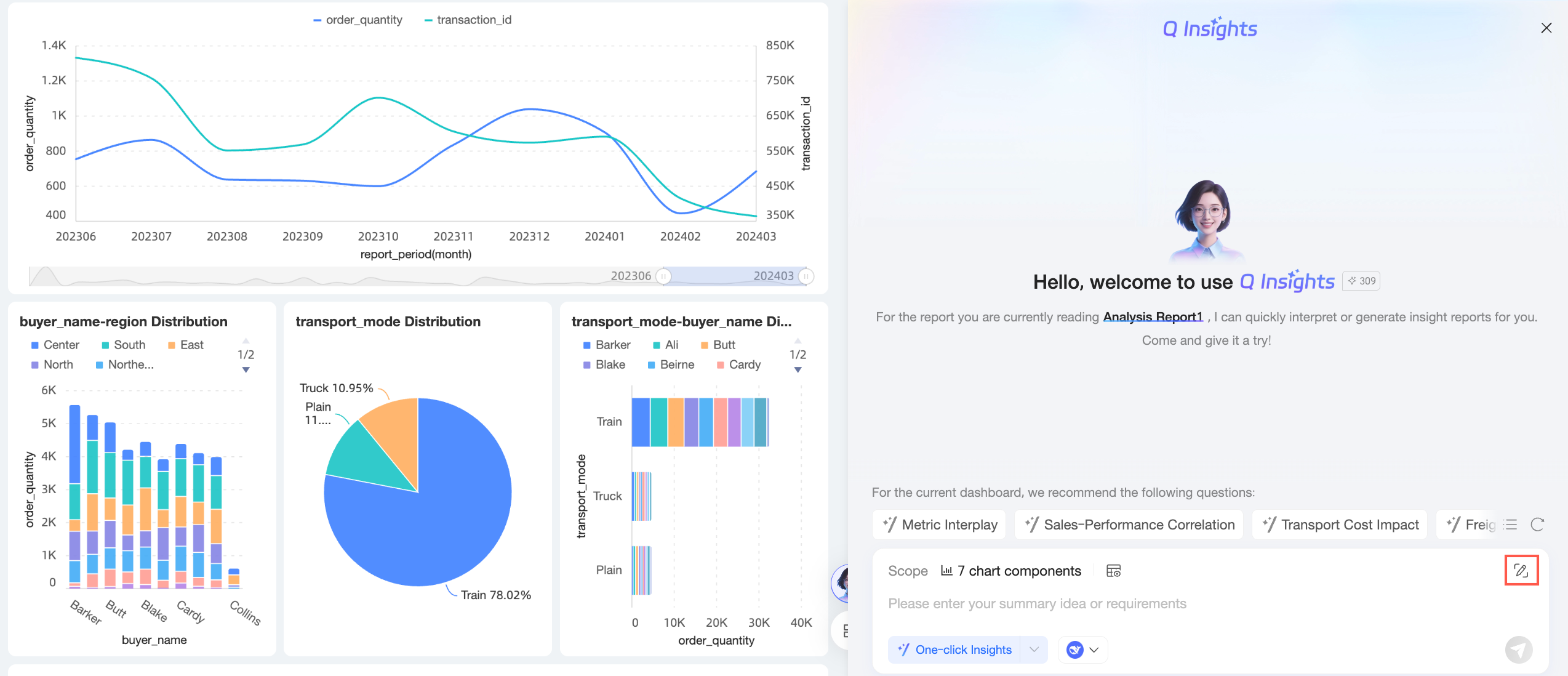Viewport: 1568px width, 676px height.
Task: Select the Metric Interplay suggestion
Action: click(x=939, y=525)
